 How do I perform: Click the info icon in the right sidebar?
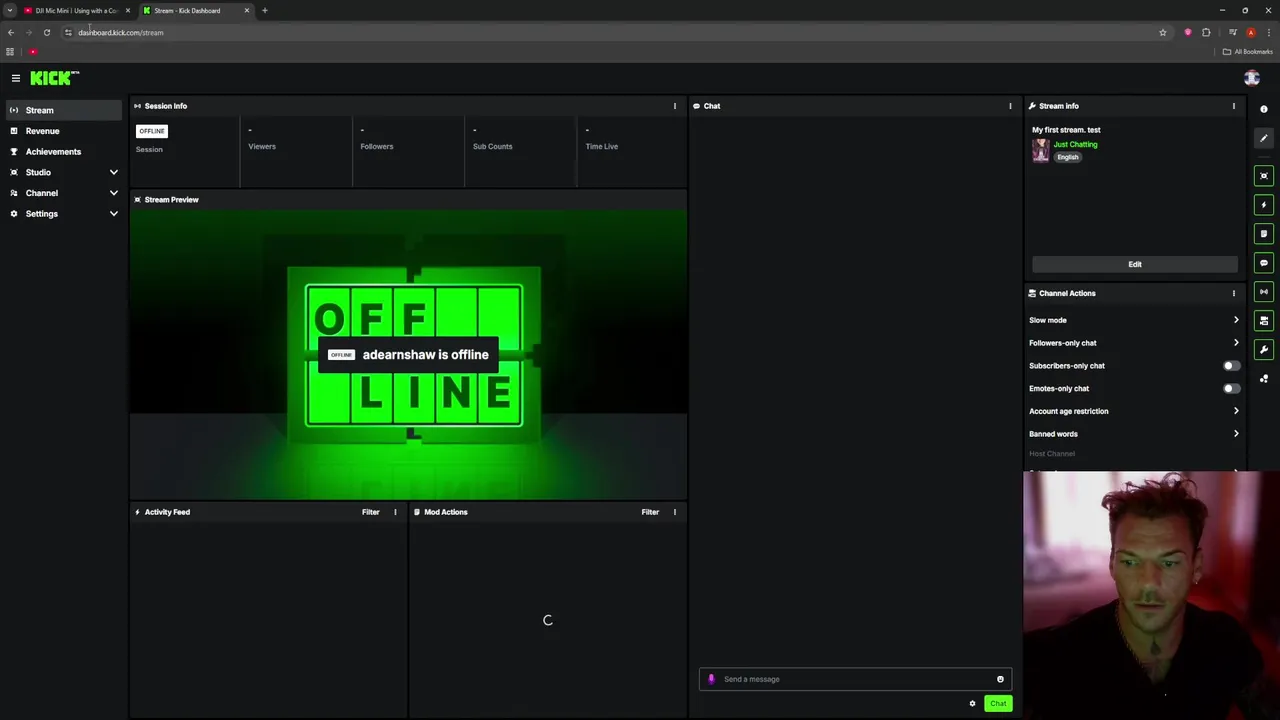[x=1264, y=109]
